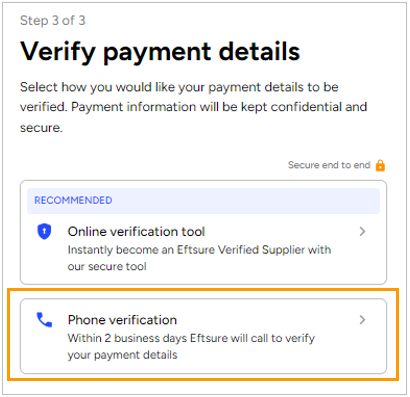Click the Step 3 of 3 indicator
Image resolution: width=410 pixels, height=397 pixels.
(x=53, y=21)
